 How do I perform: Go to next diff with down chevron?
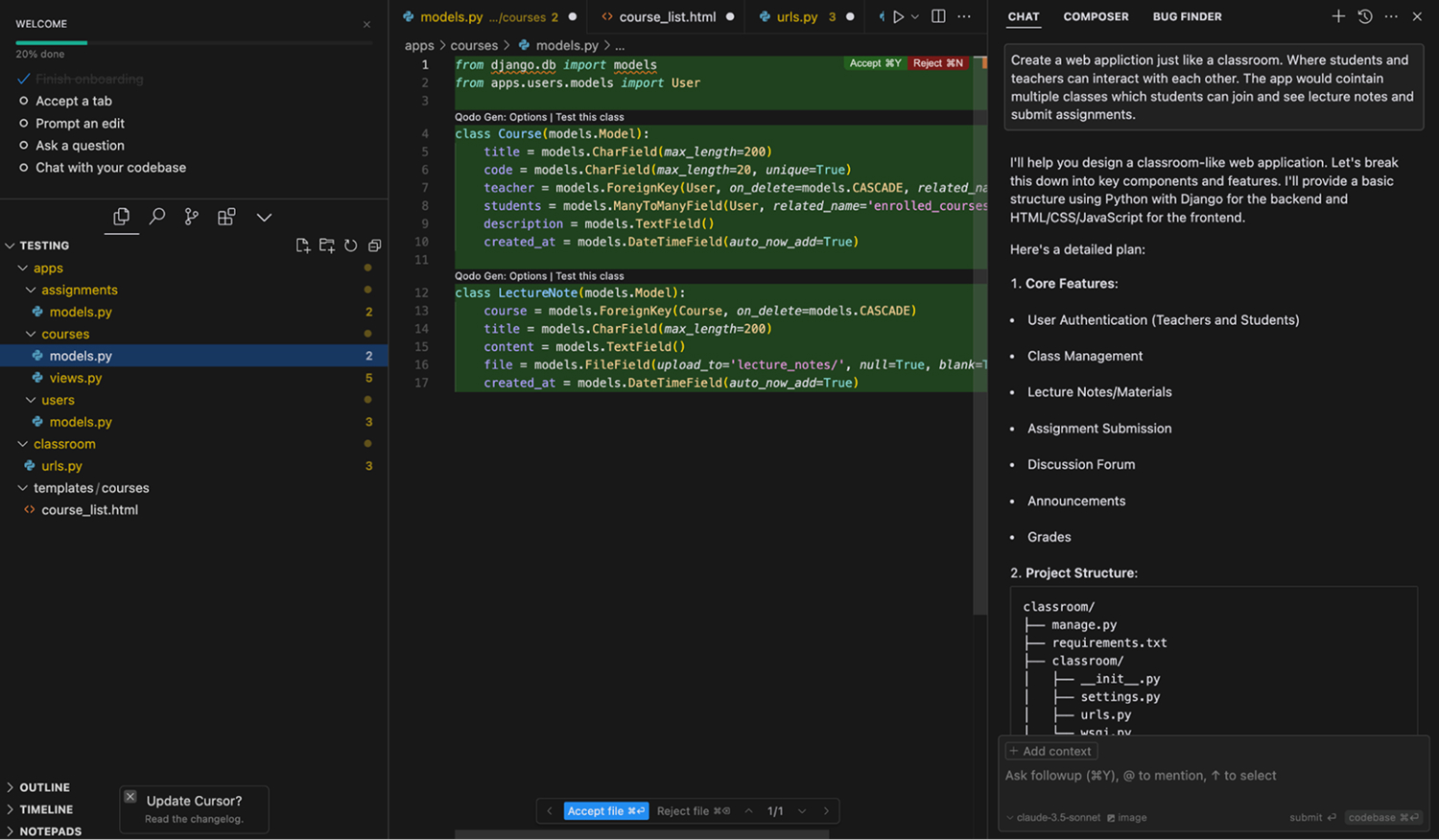[802, 811]
